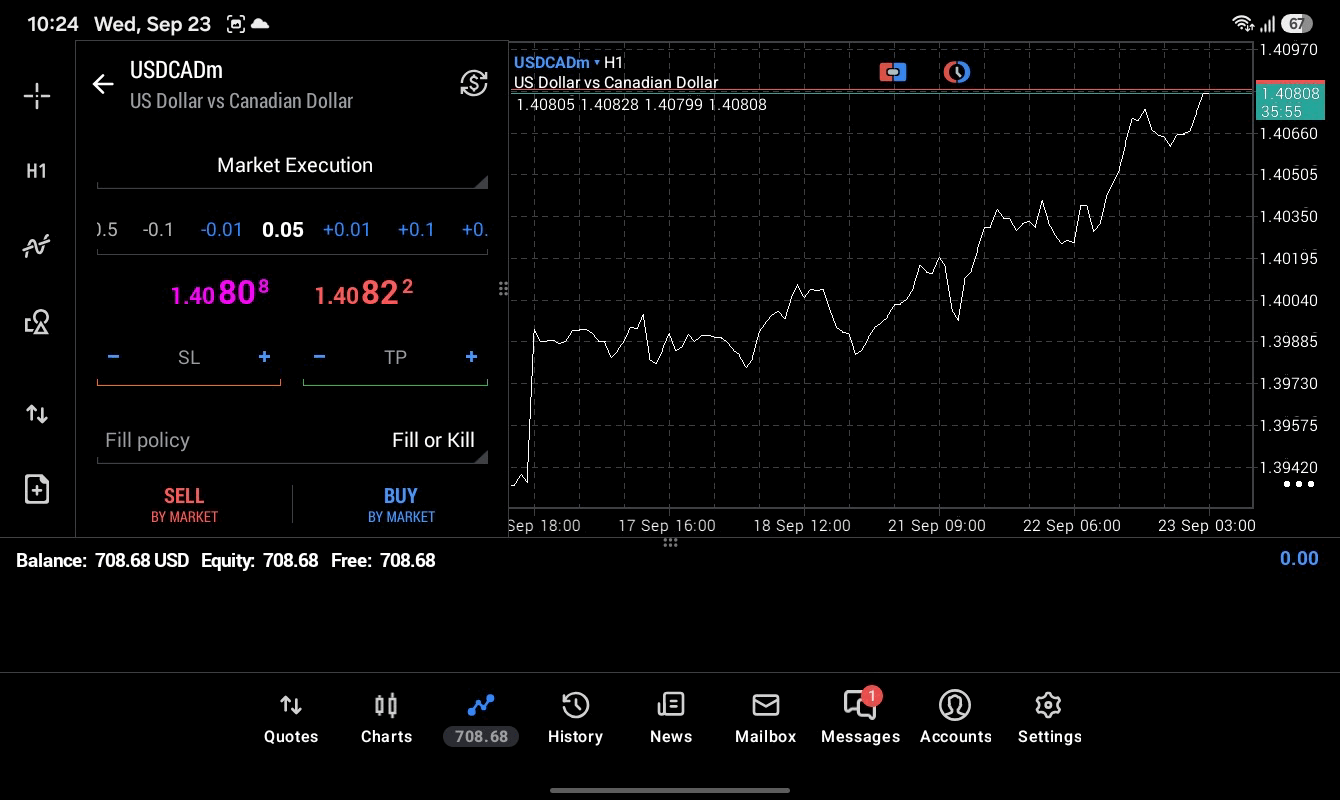Go back using the arrow beside USDCADm
Image resolution: width=1340 pixels, height=800 pixels.
pyautogui.click(x=103, y=84)
